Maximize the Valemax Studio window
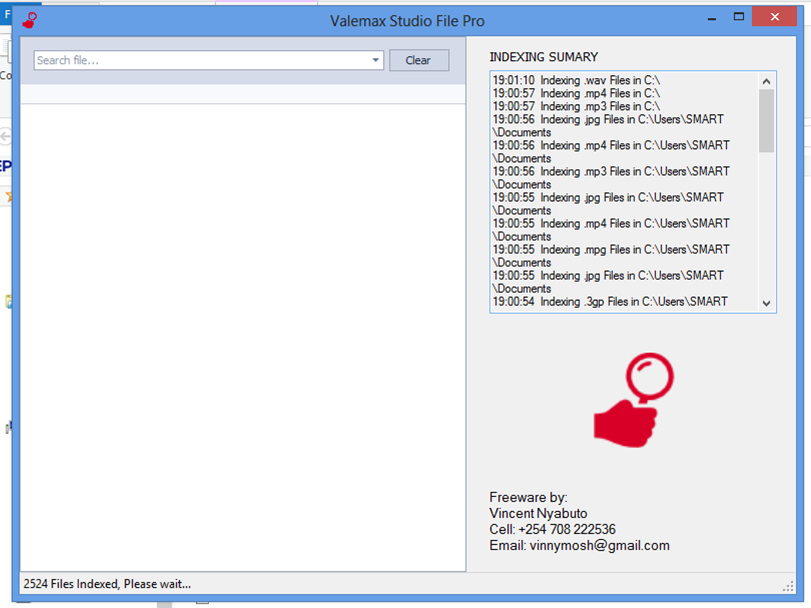The height and width of the screenshot is (608, 811). (x=739, y=17)
